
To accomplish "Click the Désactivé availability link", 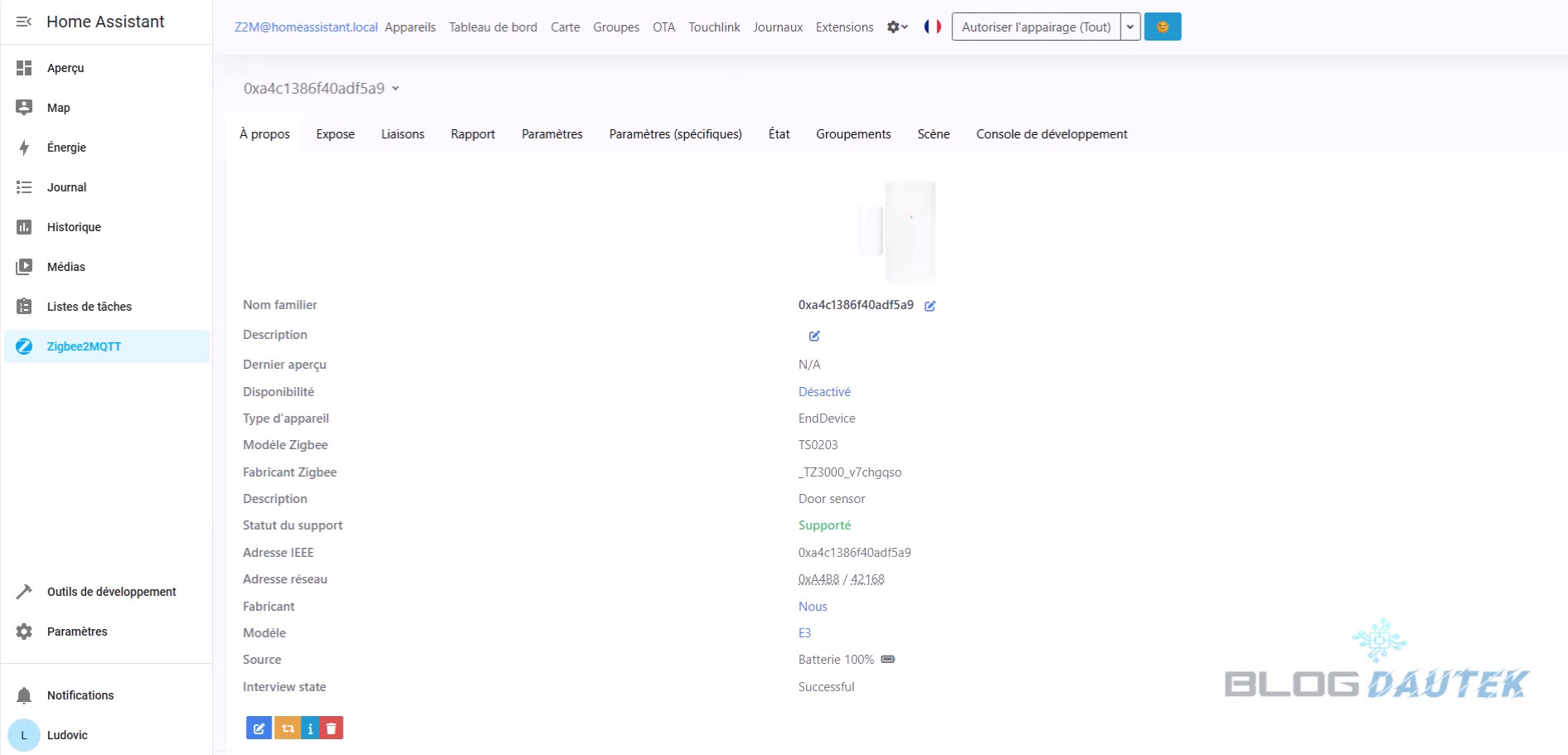I will tap(824, 392).
